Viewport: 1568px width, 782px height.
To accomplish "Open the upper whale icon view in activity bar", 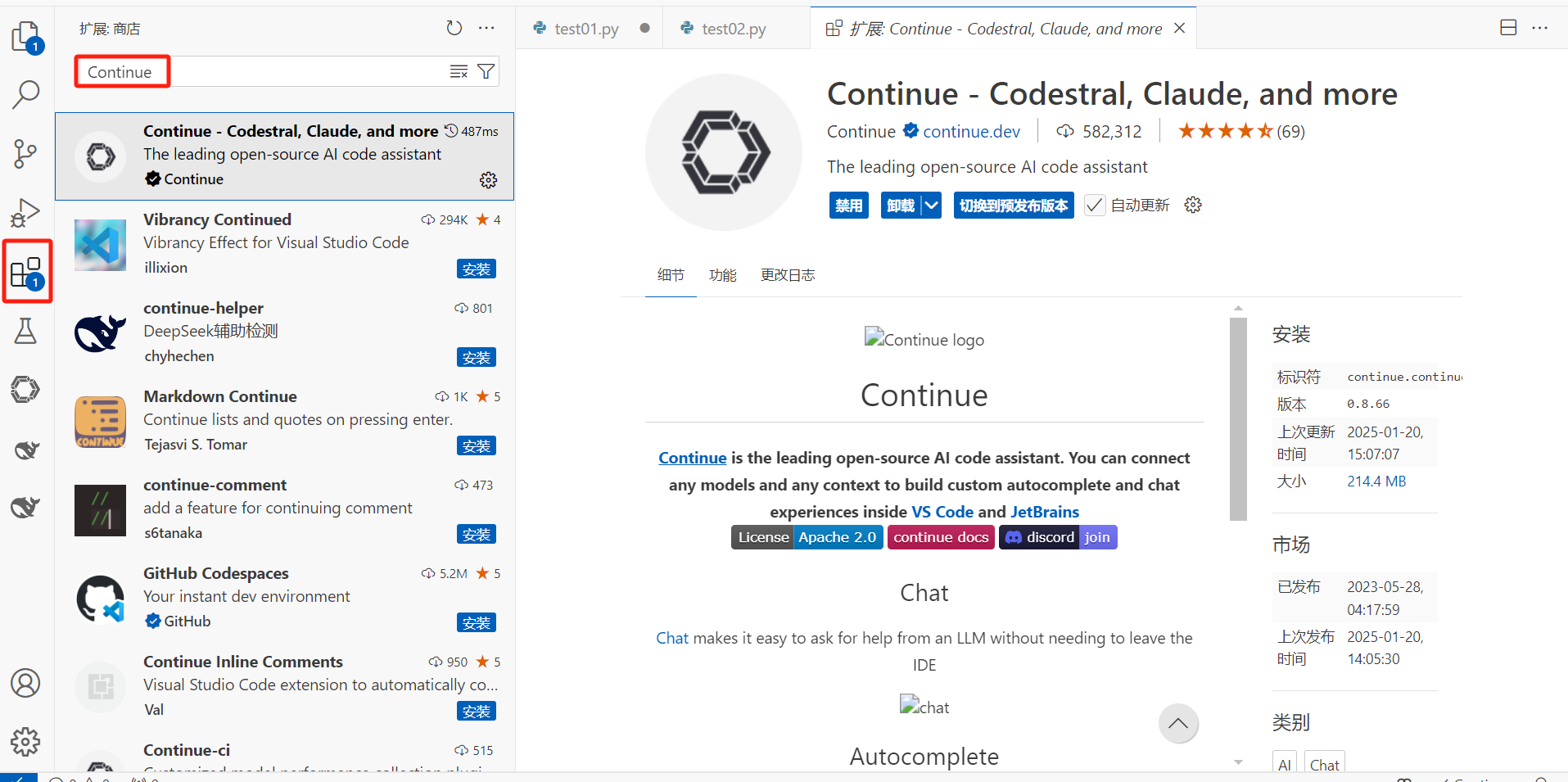I will pyautogui.click(x=26, y=449).
